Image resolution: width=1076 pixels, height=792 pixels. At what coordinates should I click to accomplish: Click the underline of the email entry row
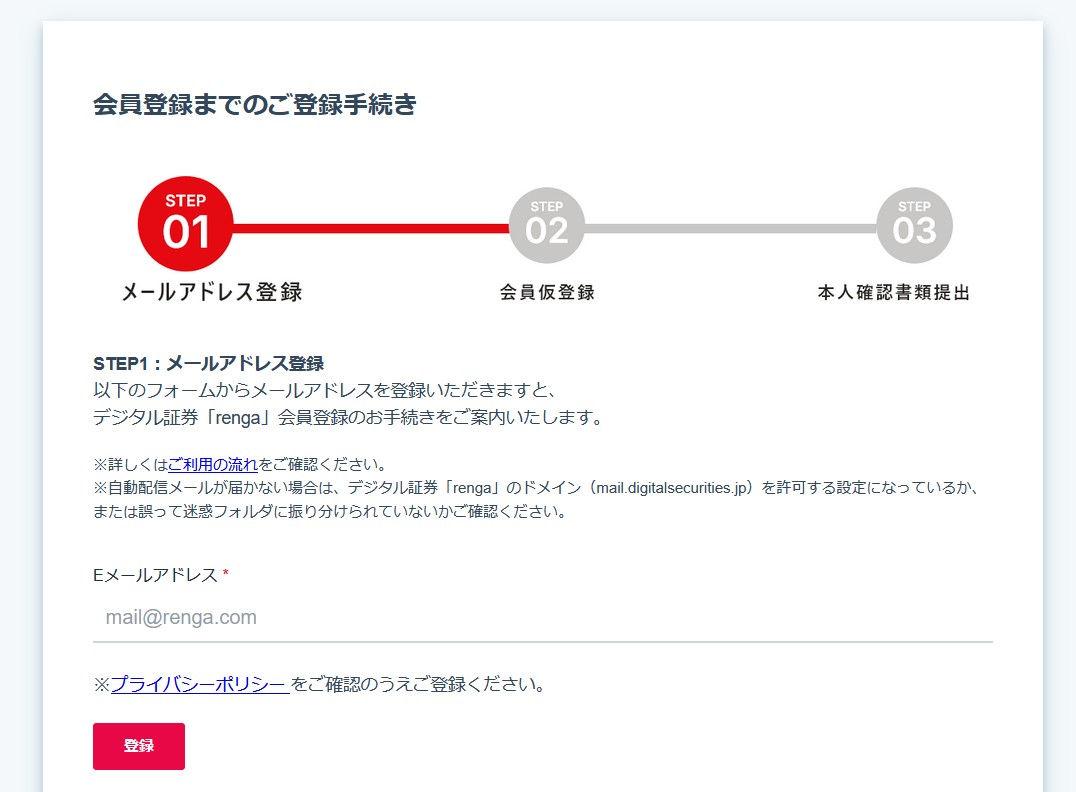(544, 640)
